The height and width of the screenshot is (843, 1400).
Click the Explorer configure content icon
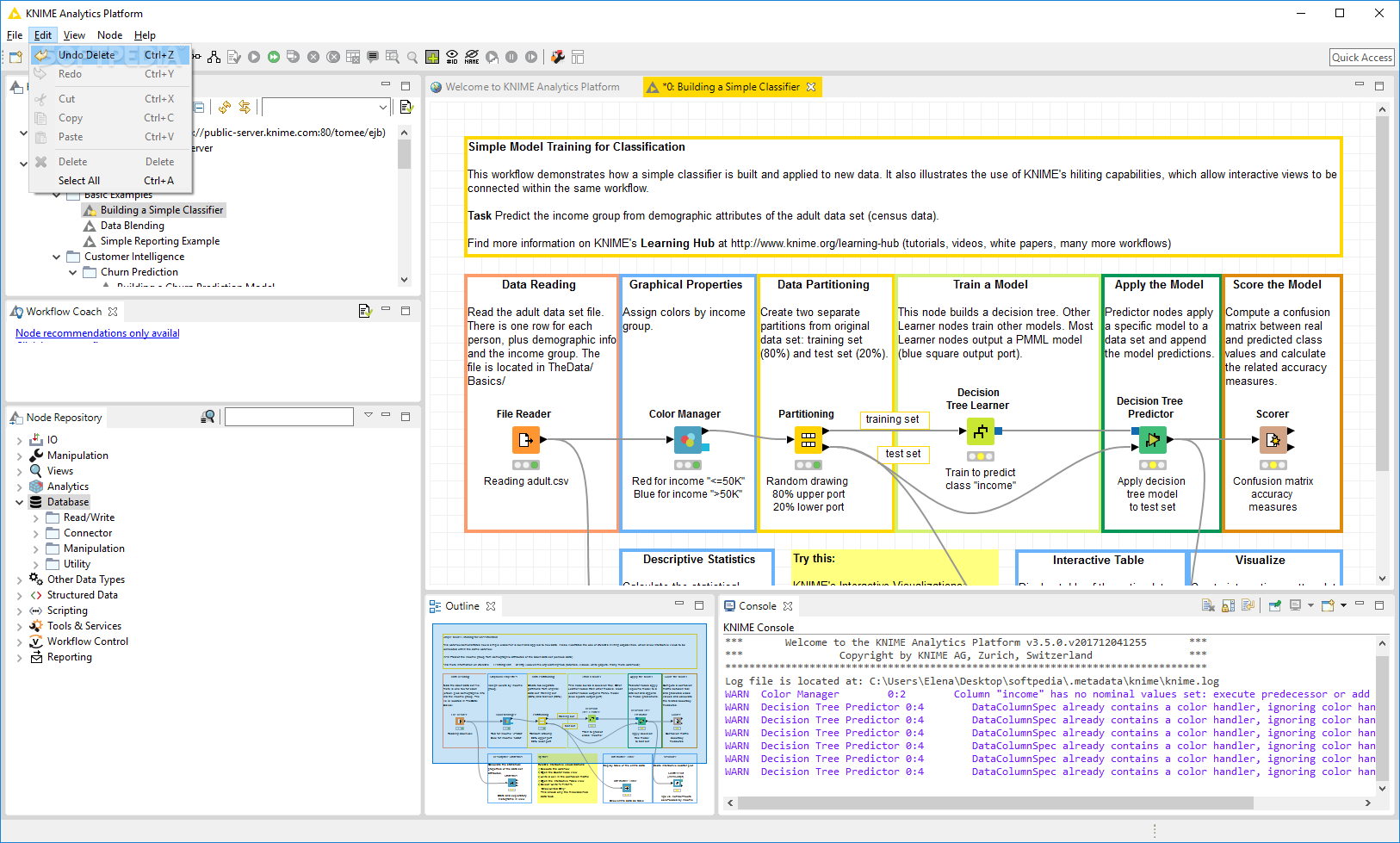[406, 107]
